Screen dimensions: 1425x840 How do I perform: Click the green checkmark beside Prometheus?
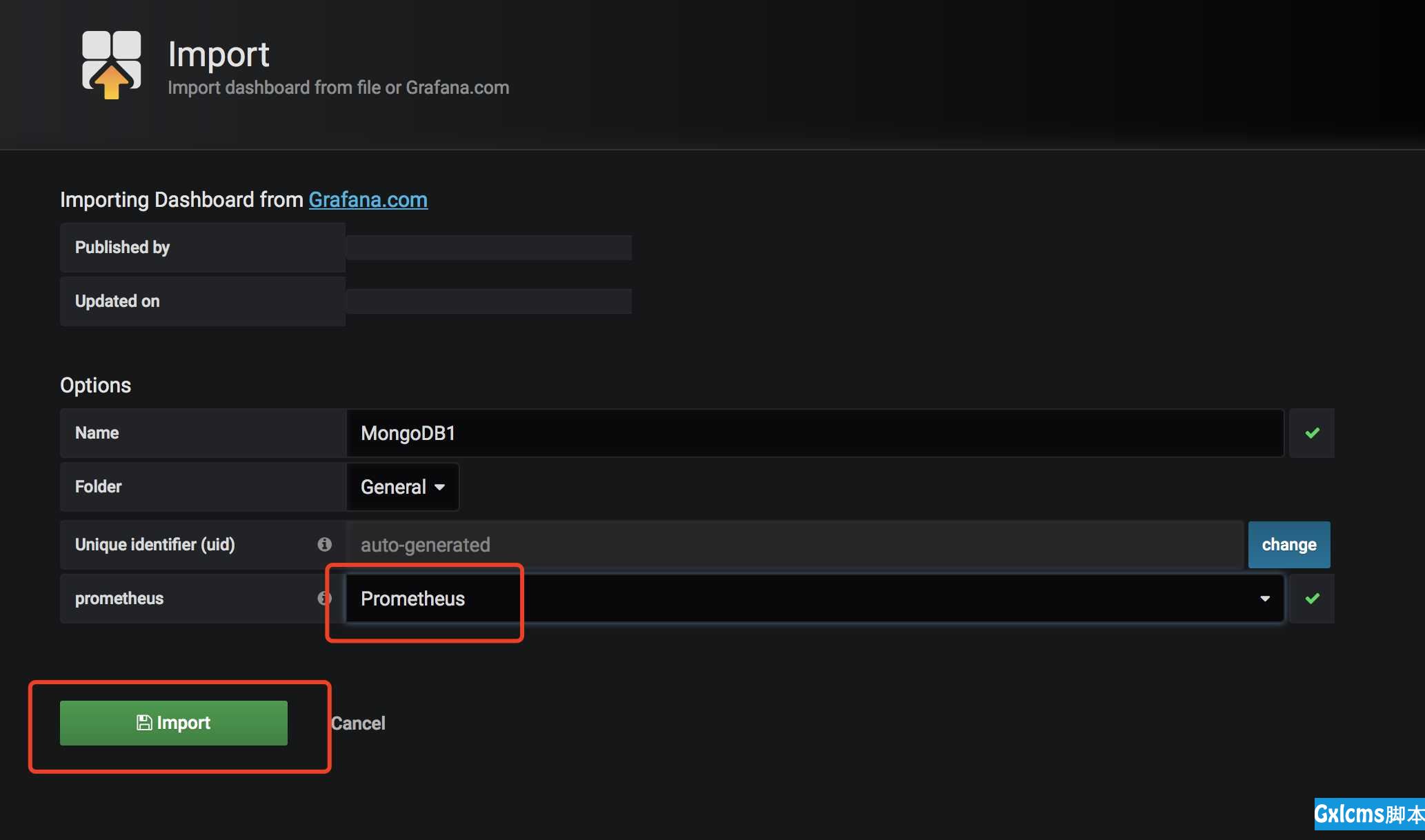pos(1312,599)
